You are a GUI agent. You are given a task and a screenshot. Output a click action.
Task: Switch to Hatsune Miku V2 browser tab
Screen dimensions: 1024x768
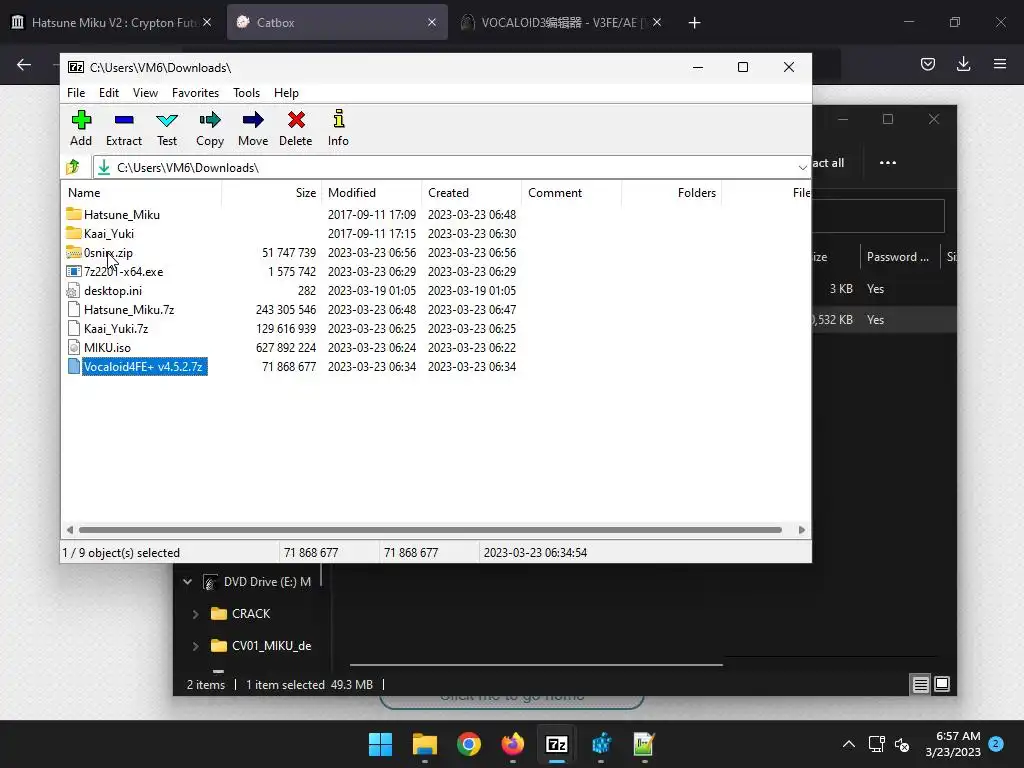[x=111, y=22]
